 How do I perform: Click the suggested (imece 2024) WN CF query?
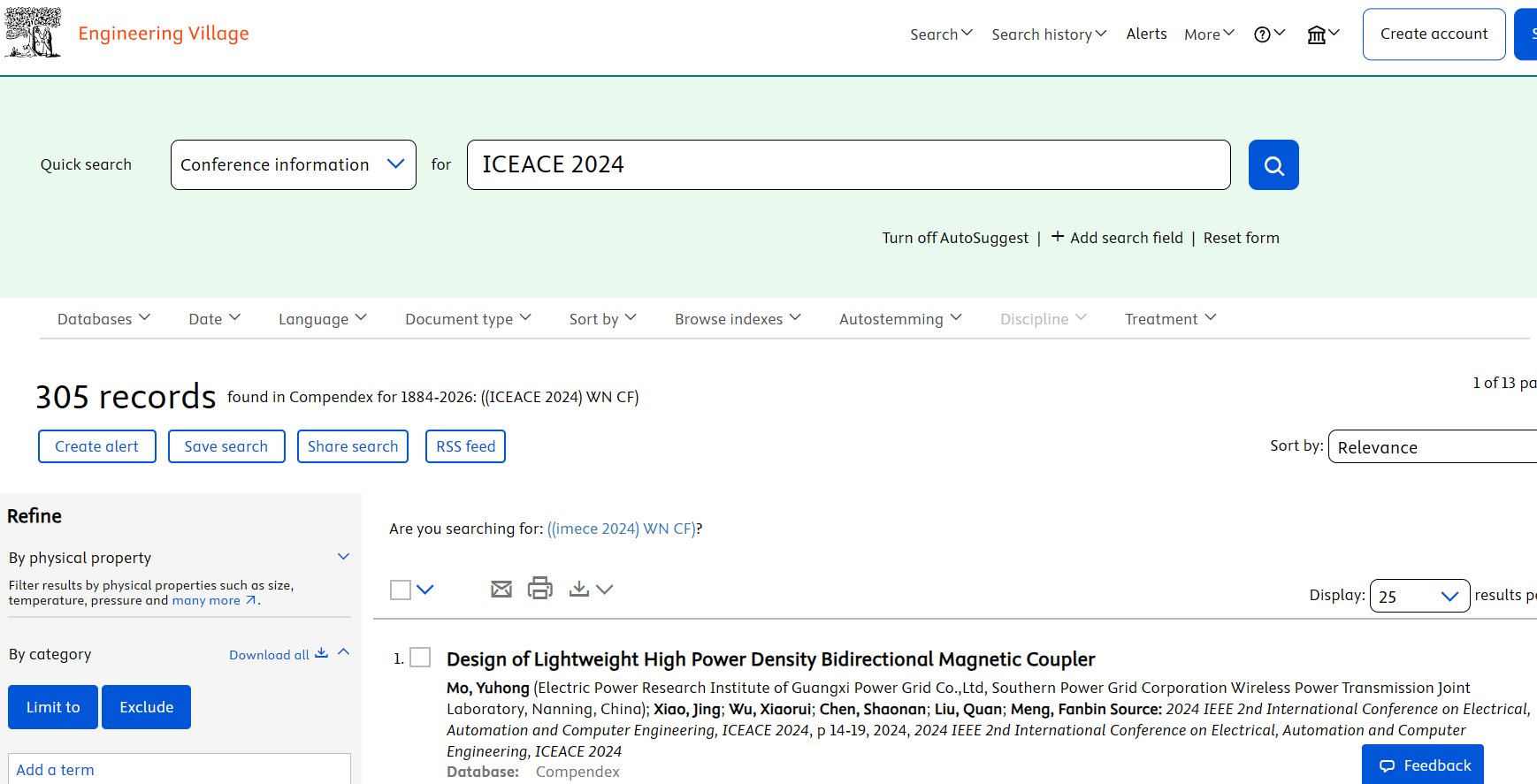click(622, 529)
